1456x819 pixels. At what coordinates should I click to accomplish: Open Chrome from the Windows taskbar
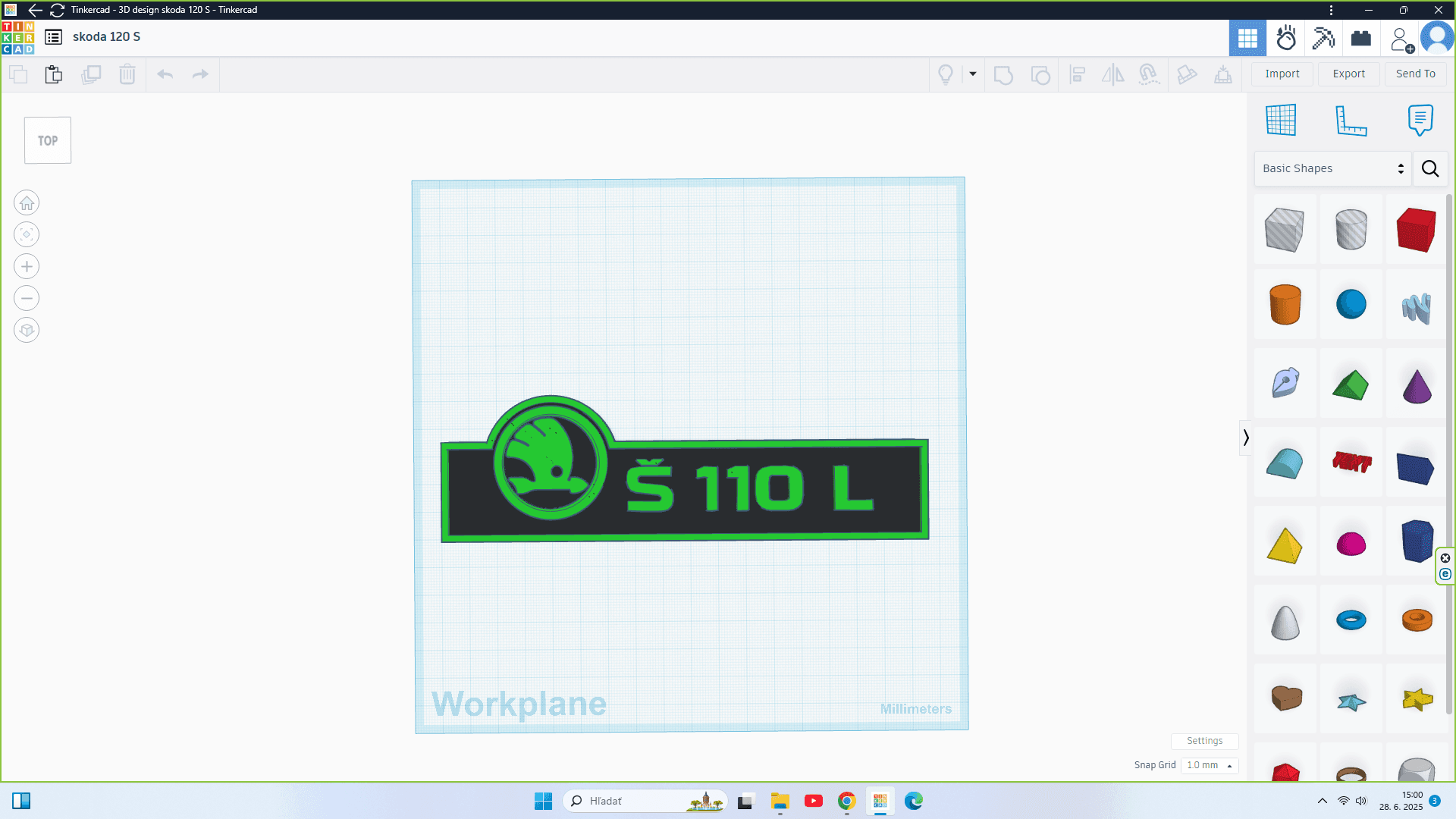[x=847, y=801]
